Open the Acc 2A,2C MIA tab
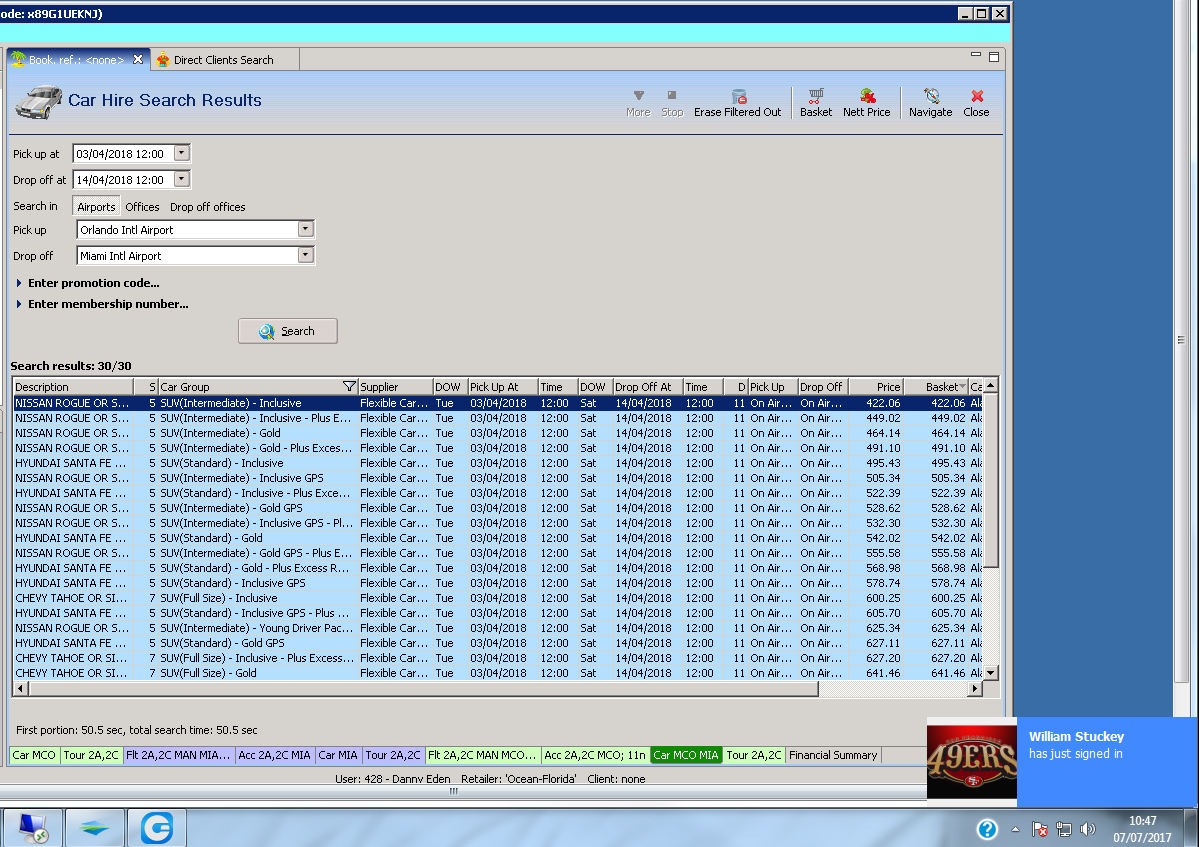1199x847 pixels. (x=275, y=755)
